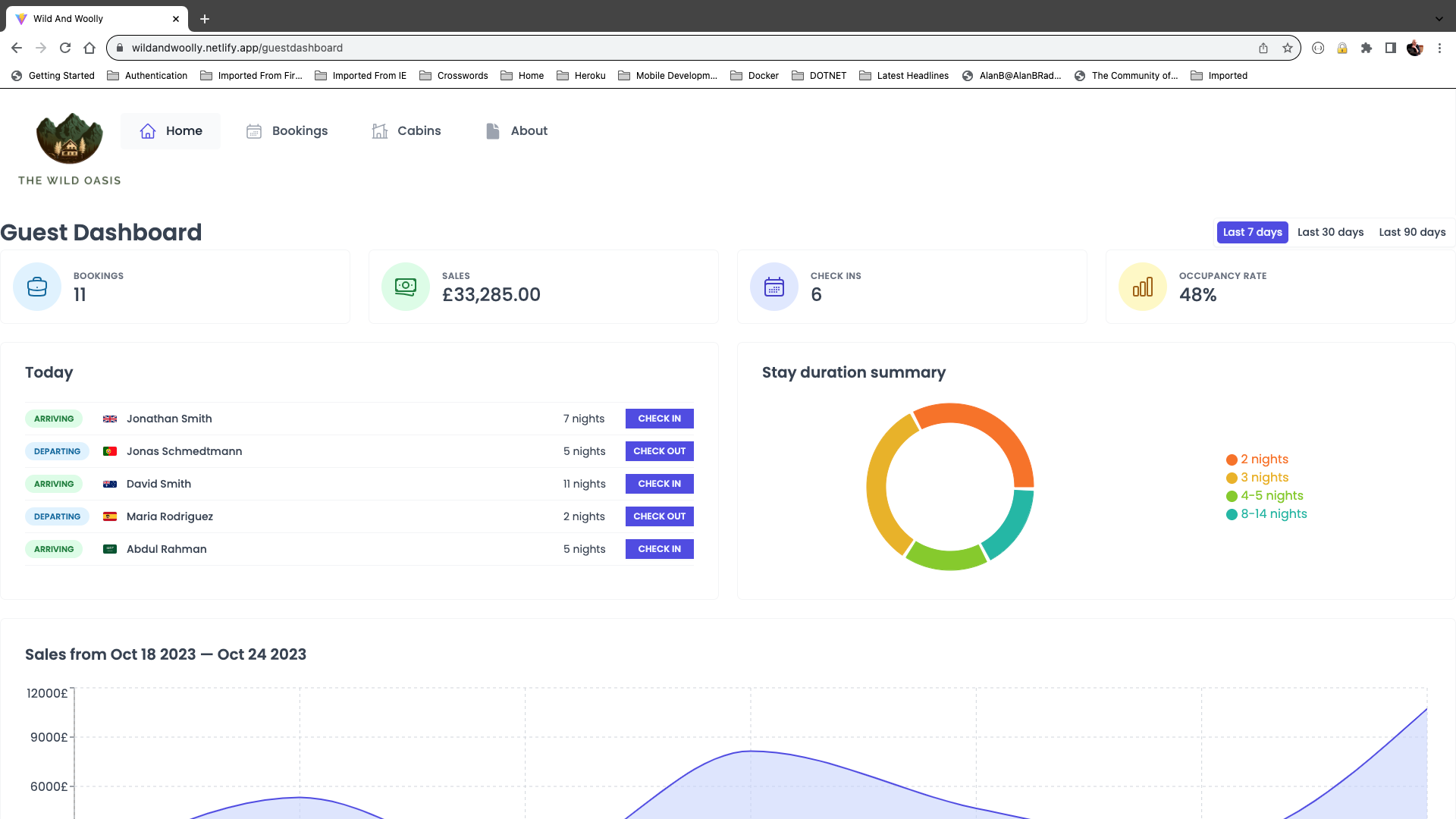Click the Bookings briefcase stat icon
This screenshot has width=1456, height=819.
(37, 287)
